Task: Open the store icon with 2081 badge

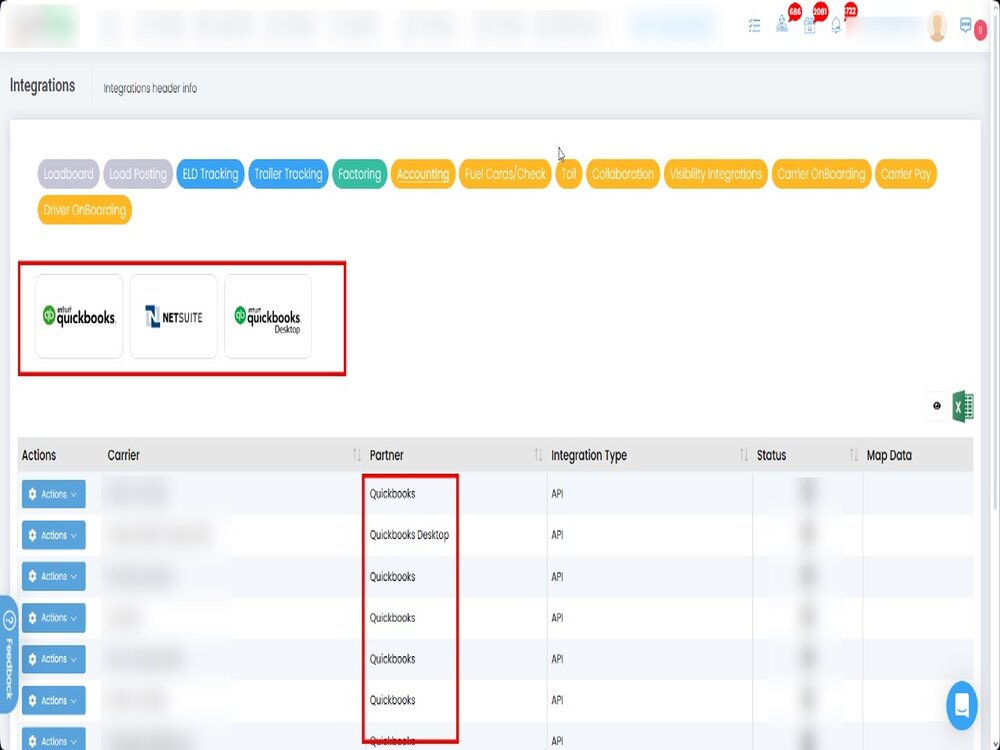Action: point(809,25)
